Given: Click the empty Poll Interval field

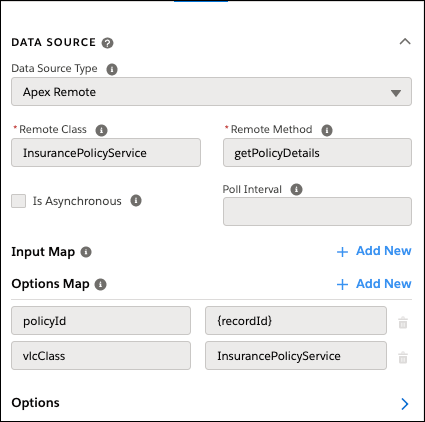Looking at the screenshot, I should click(317, 211).
